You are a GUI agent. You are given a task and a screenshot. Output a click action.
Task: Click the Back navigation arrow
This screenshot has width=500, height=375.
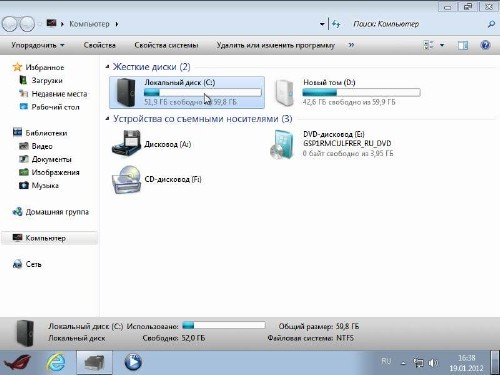(10, 24)
